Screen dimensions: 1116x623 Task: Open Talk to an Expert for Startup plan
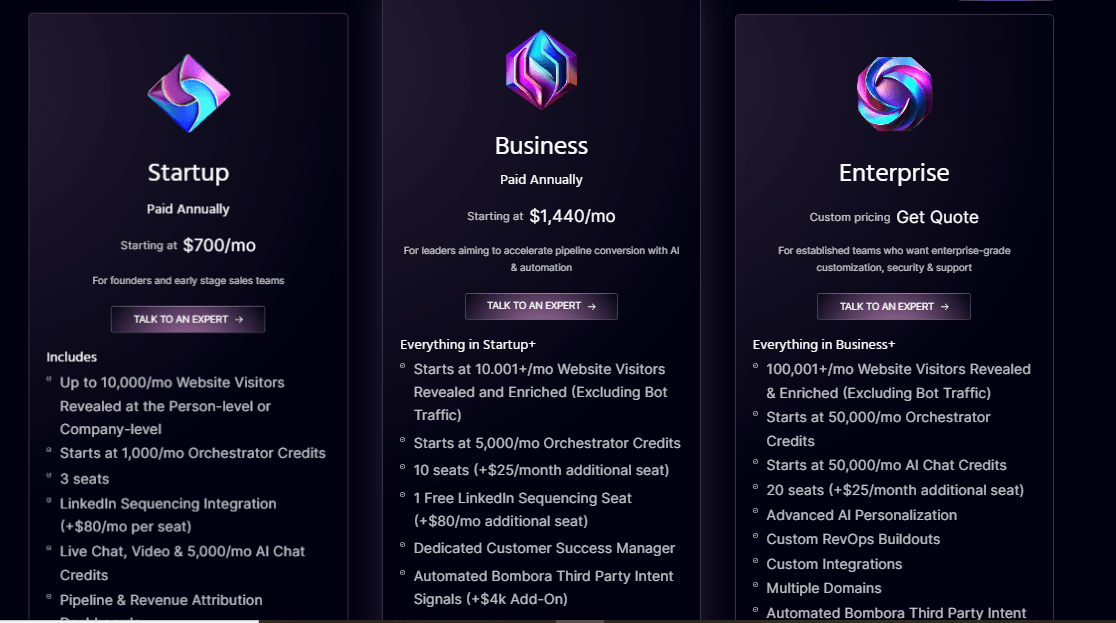(188, 320)
